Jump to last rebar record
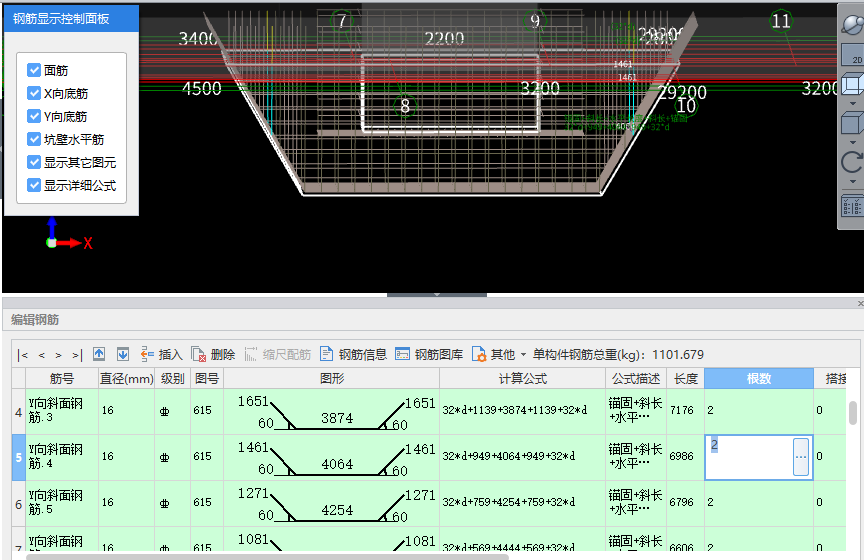The image size is (864, 560). click(77, 356)
